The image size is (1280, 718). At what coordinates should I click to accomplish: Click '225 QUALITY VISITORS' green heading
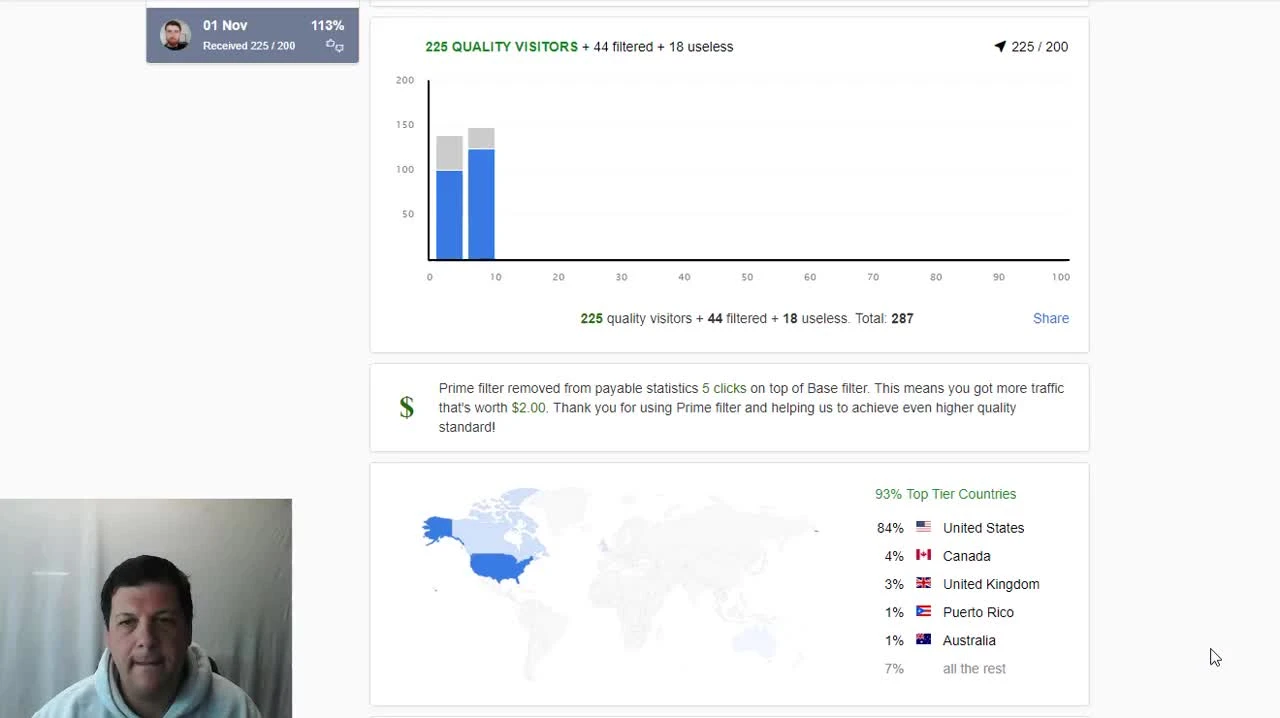[x=501, y=47]
